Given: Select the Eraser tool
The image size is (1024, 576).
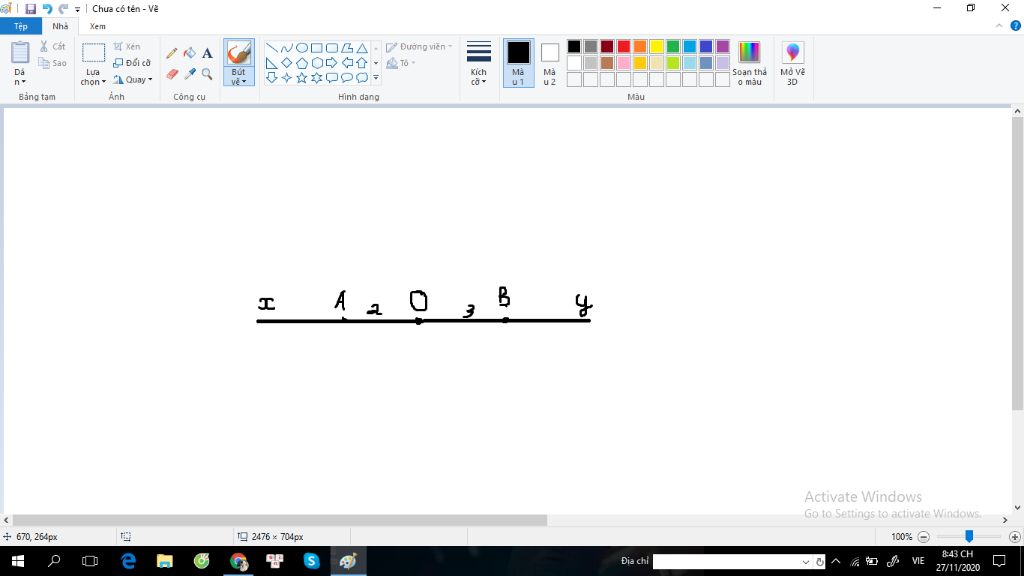Looking at the screenshot, I should tap(172, 74).
